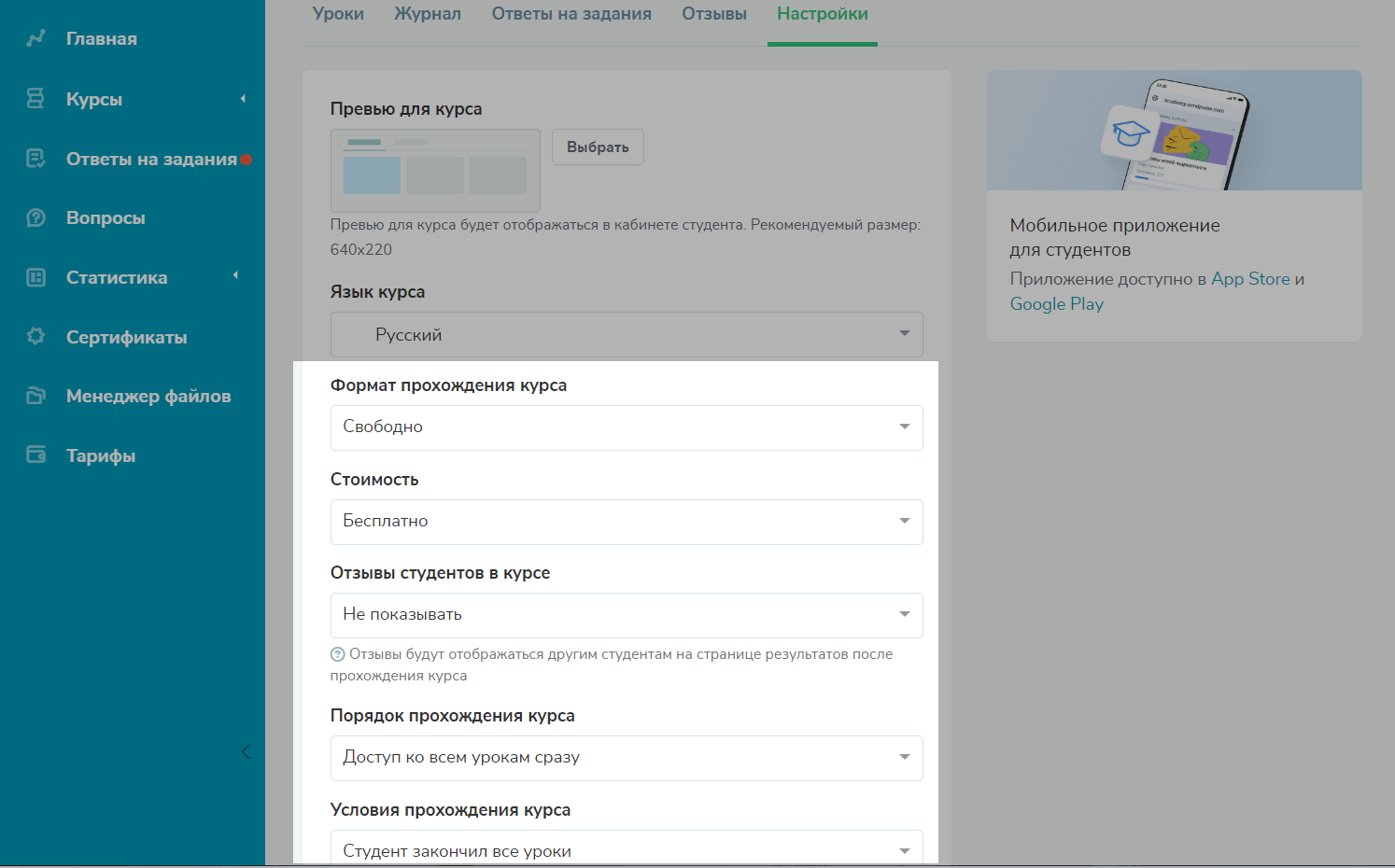Click the Выбрать preview button

coord(598,147)
